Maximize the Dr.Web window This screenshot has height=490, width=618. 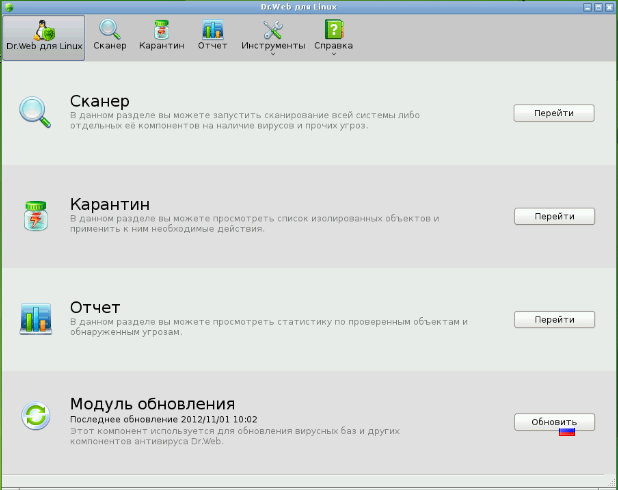pos(598,7)
